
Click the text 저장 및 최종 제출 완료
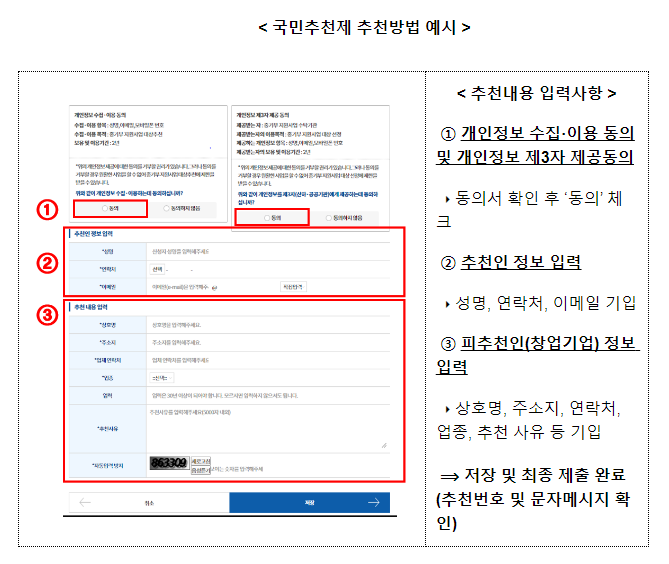tap(545, 475)
